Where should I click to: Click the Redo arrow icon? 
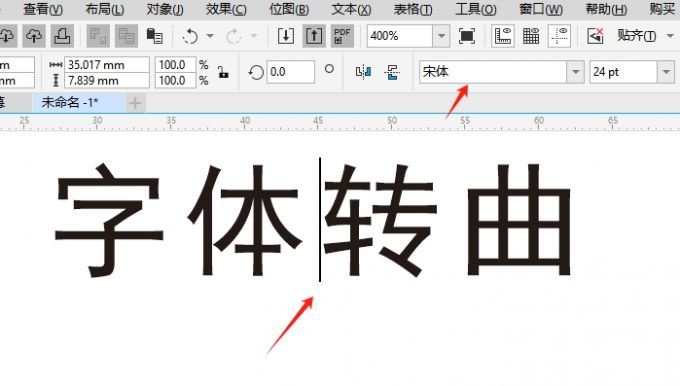(x=233, y=36)
